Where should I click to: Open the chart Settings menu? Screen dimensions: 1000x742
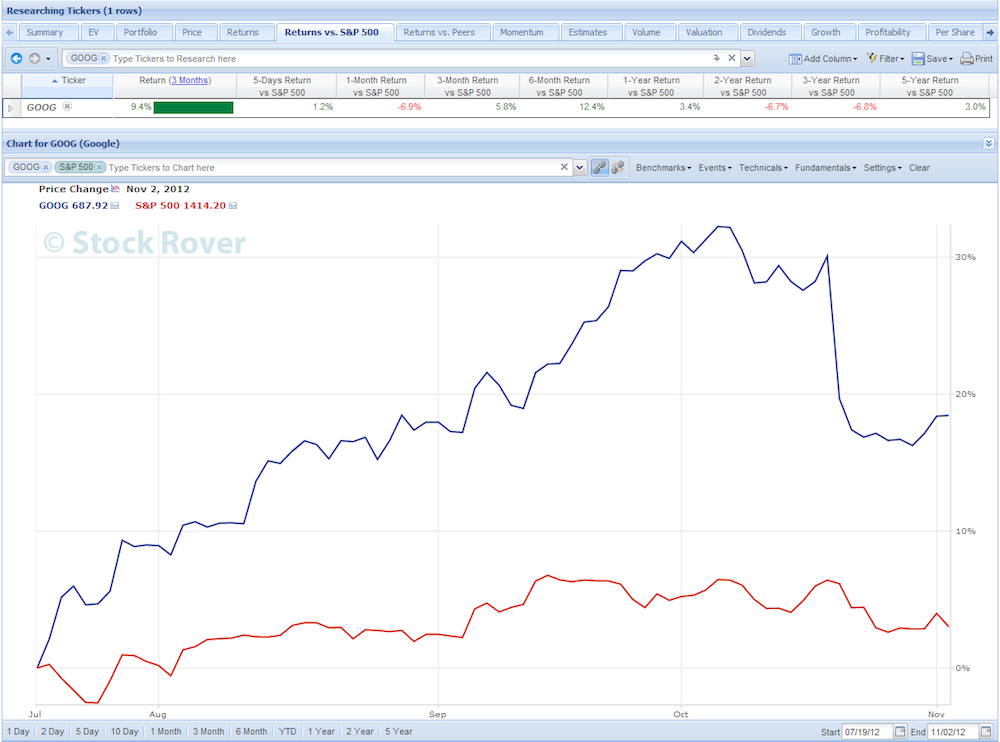(882, 168)
